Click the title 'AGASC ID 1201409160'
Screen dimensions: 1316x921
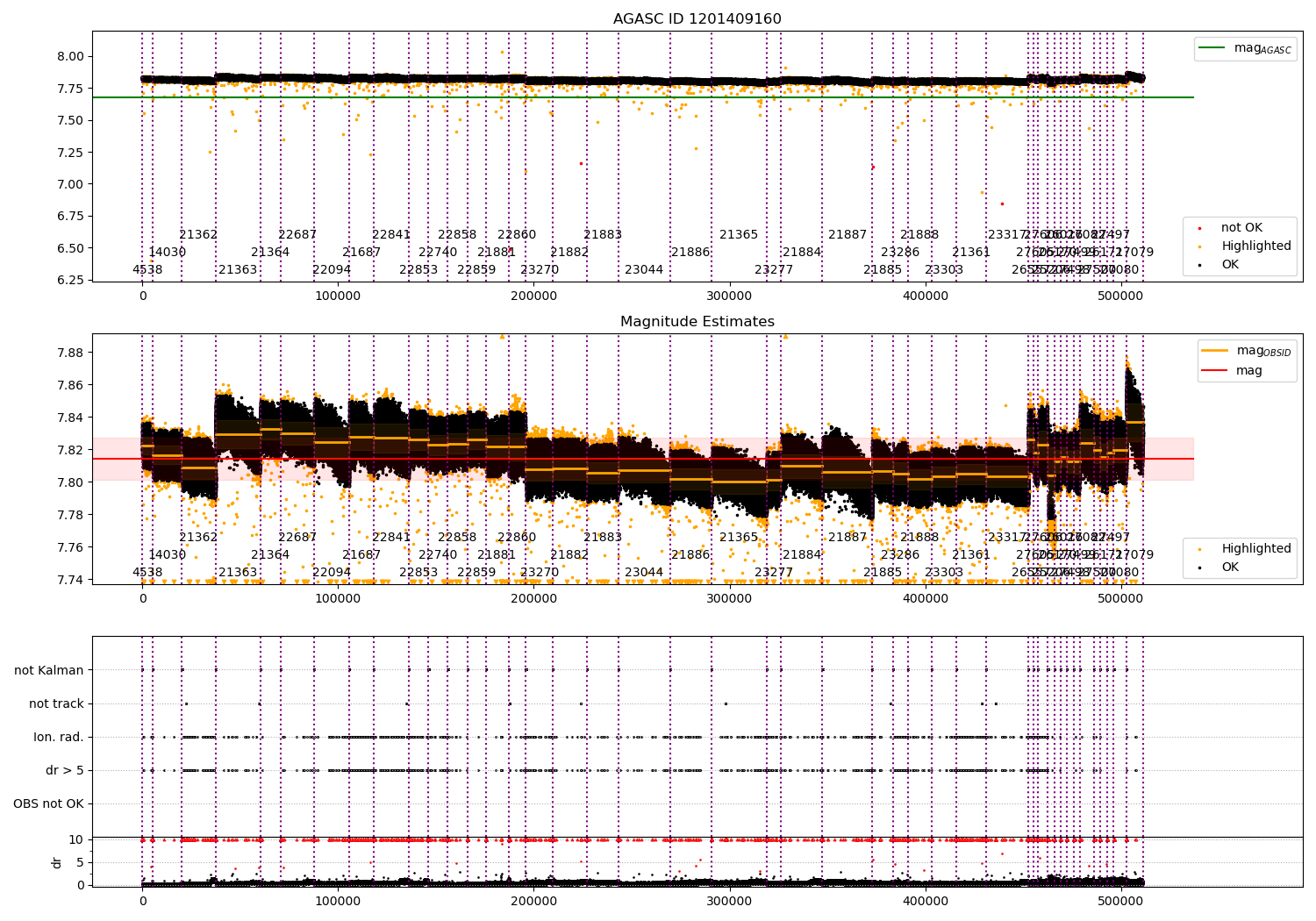[x=697, y=19]
